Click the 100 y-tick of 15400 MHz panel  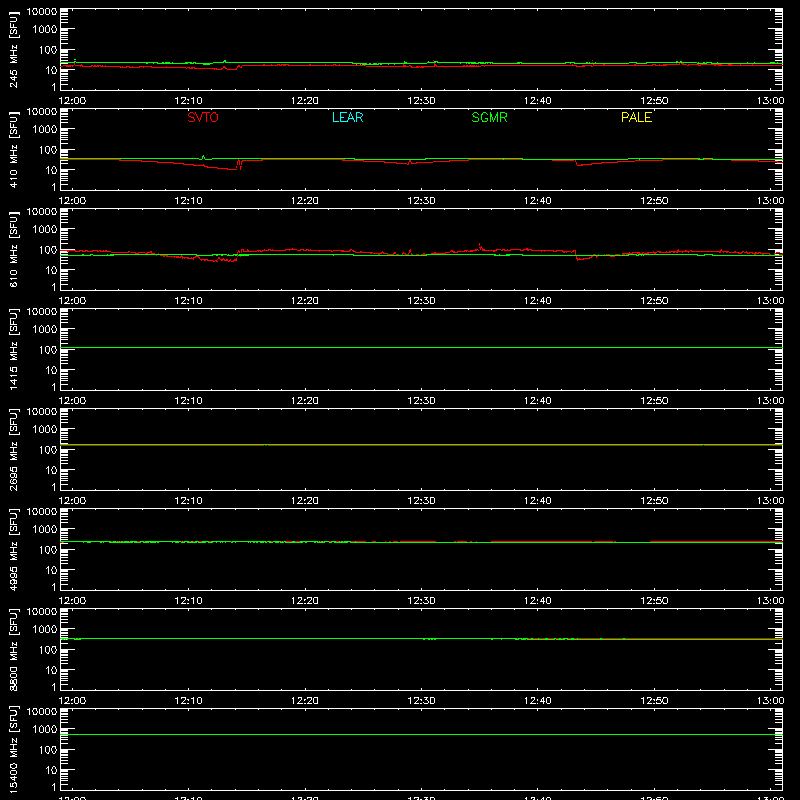pos(48,750)
